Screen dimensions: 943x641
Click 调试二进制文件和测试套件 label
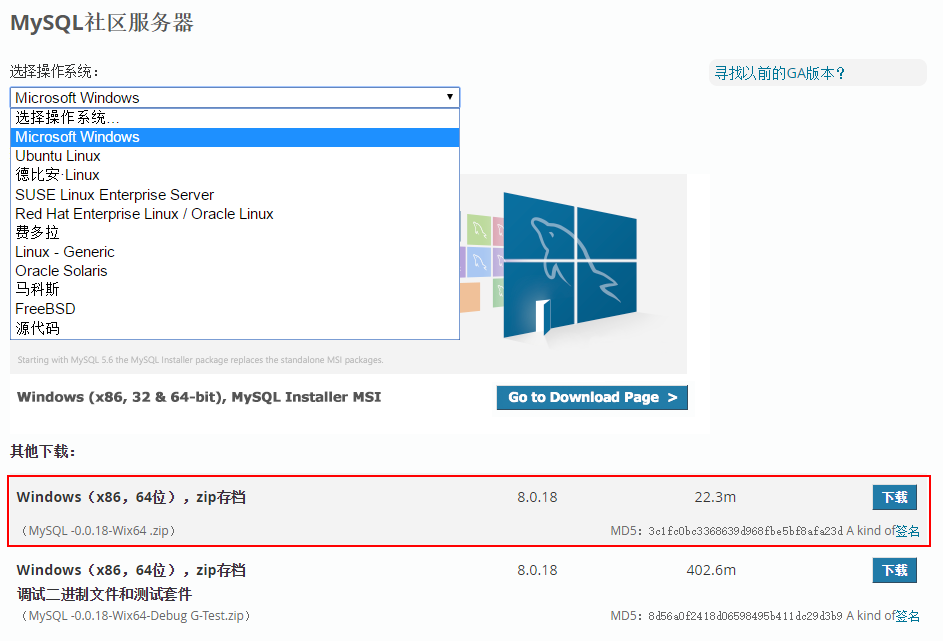(104, 594)
